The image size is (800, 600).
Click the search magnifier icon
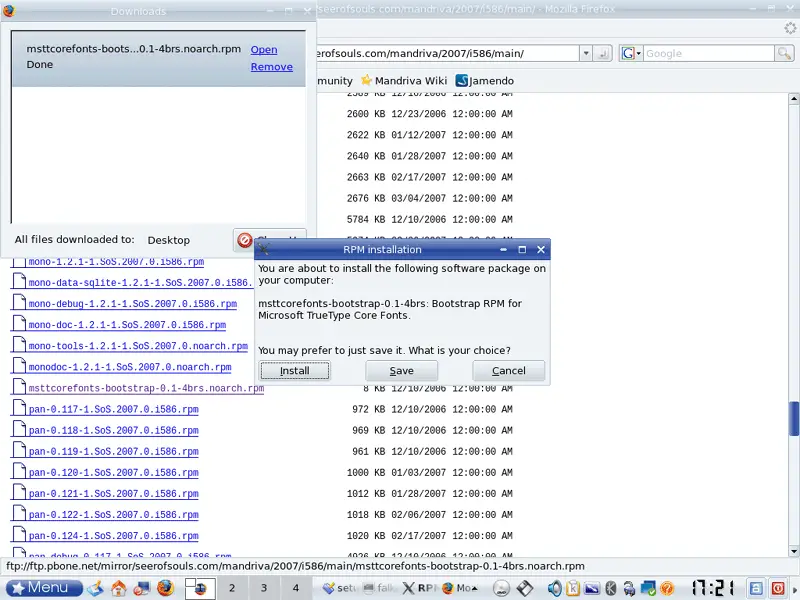(x=784, y=53)
